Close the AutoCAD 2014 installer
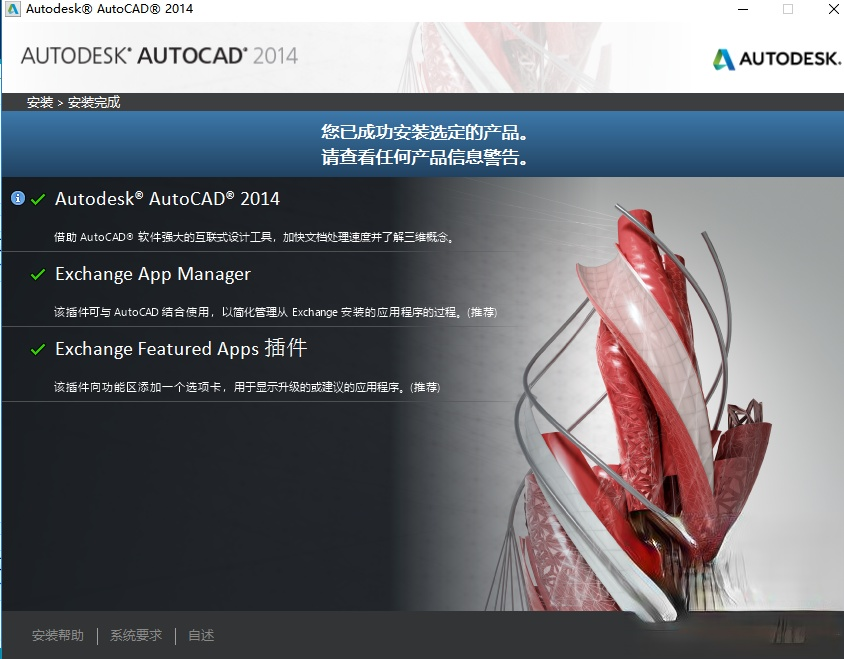Image resolution: width=844 pixels, height=659 pixels. point(833,9)
